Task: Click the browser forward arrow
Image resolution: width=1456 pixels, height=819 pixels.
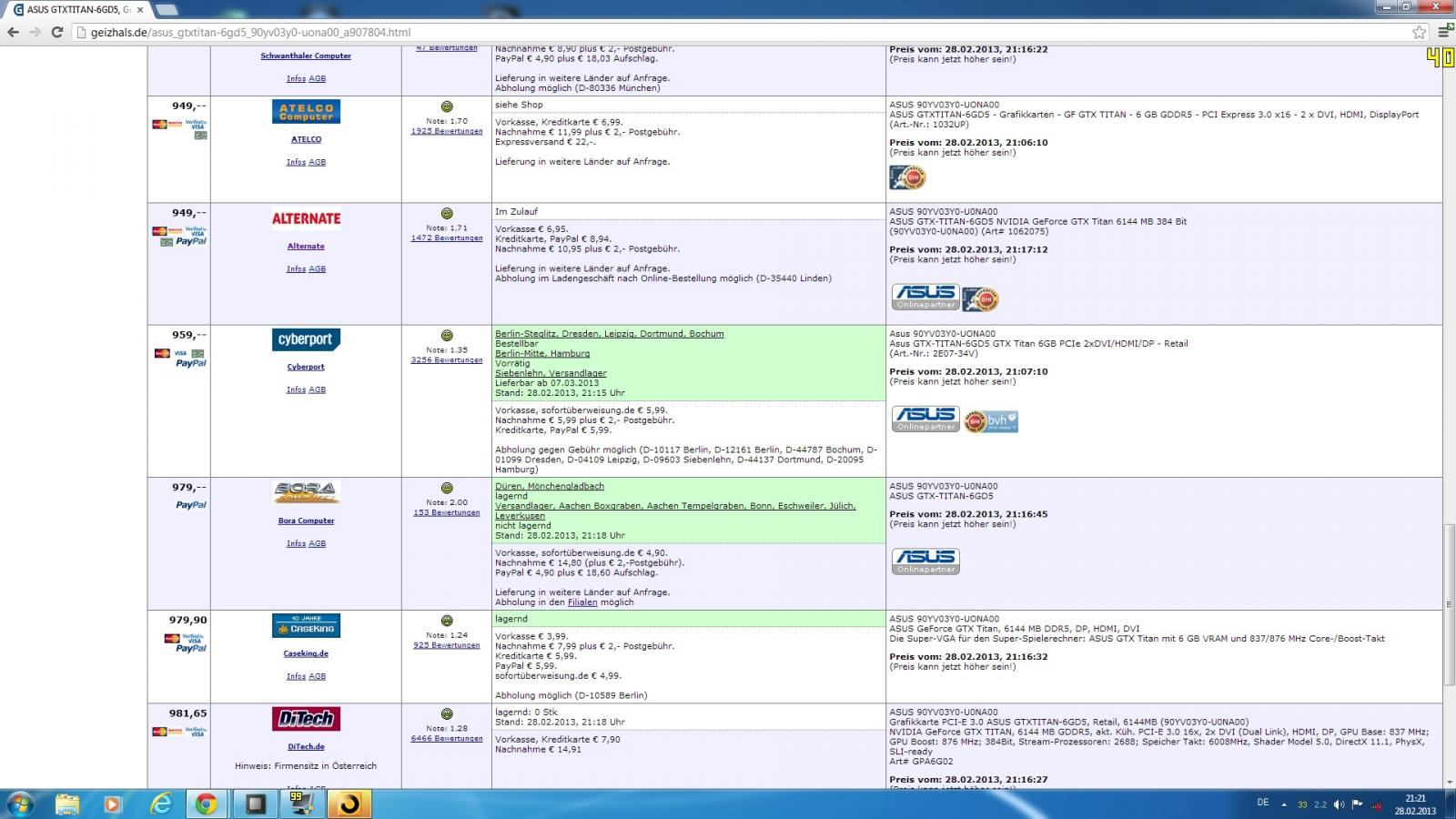Action: click(35, 32)
